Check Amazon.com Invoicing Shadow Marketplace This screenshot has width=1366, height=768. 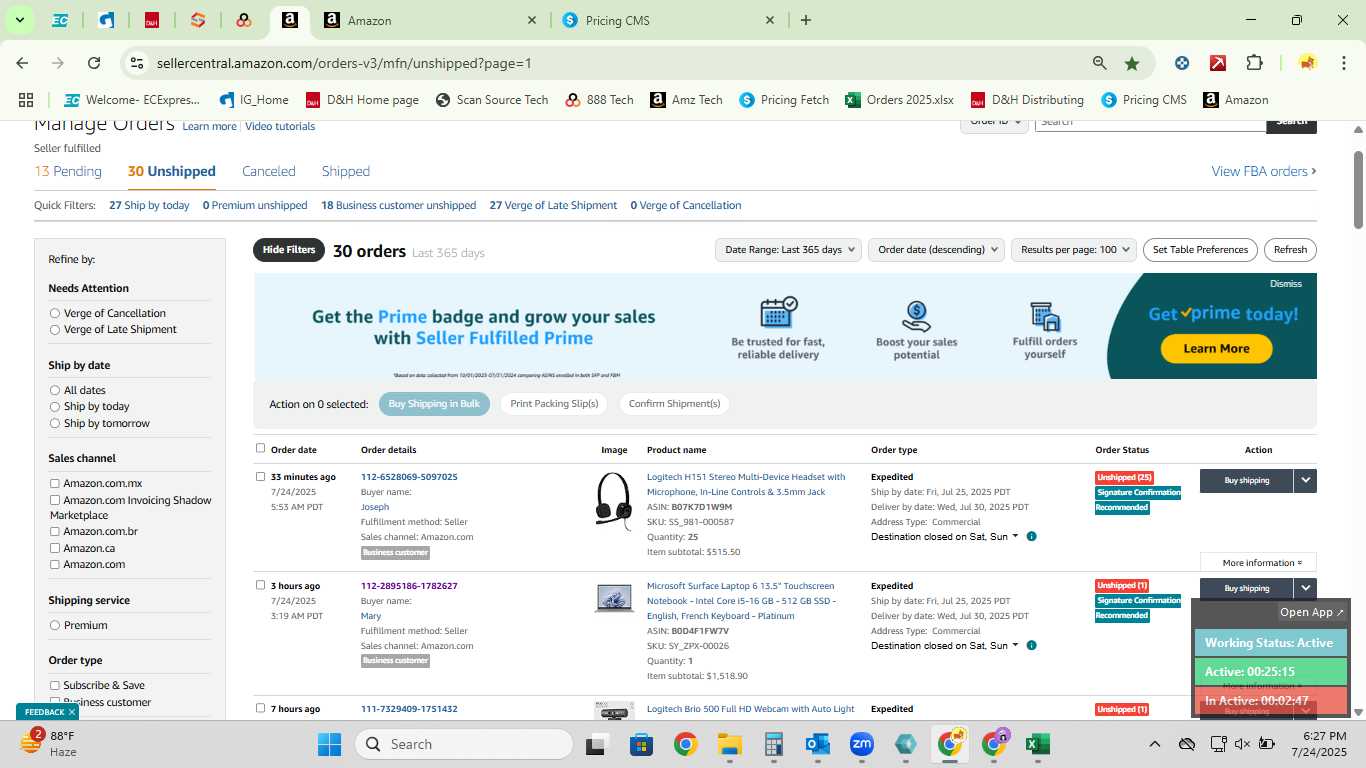[55, 500]
